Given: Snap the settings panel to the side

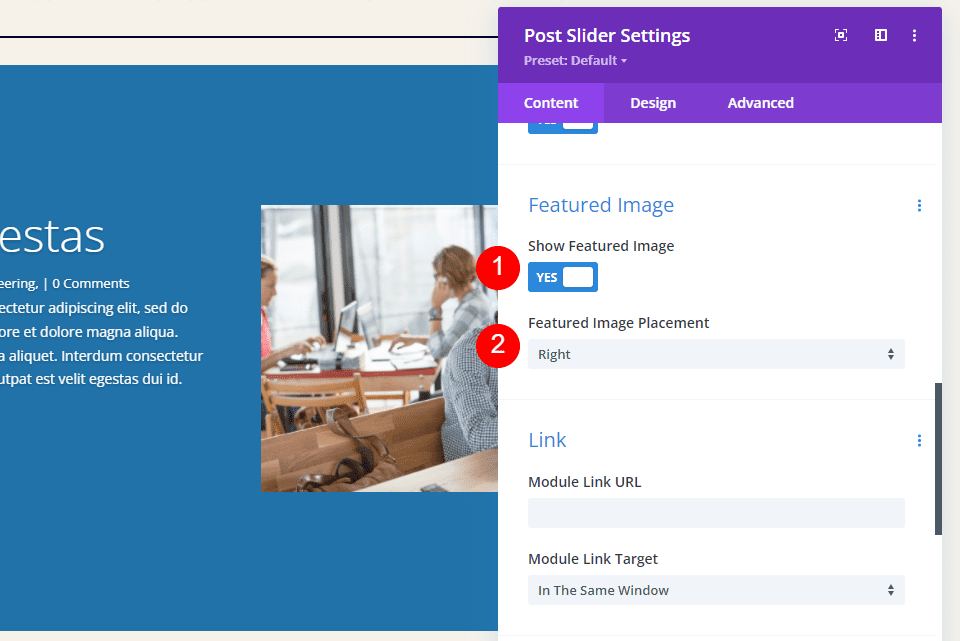Looking at the screenshot, I should coord(880,35).
